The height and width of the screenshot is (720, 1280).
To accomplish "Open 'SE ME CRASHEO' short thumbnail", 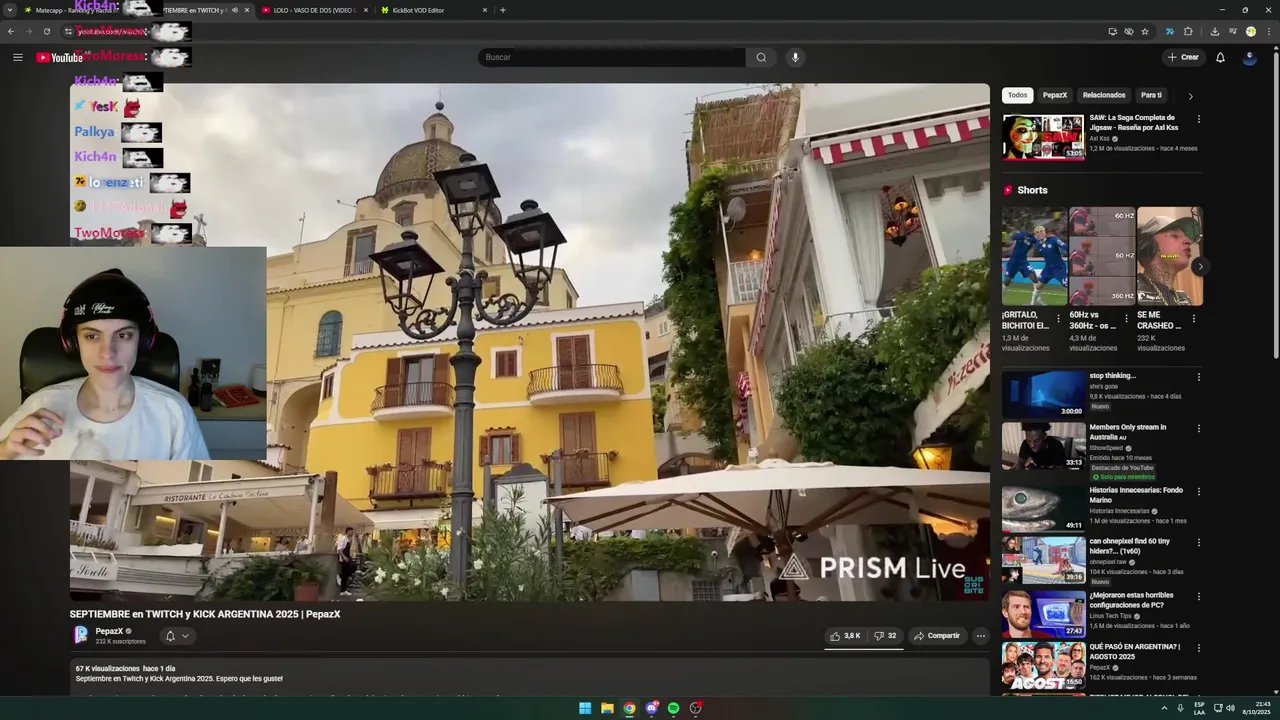I will click(1169, 256).
